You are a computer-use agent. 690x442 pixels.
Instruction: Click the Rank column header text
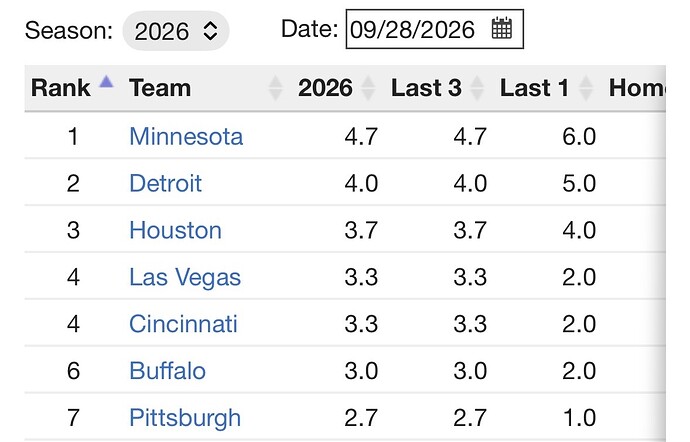[x=61, y=88]
